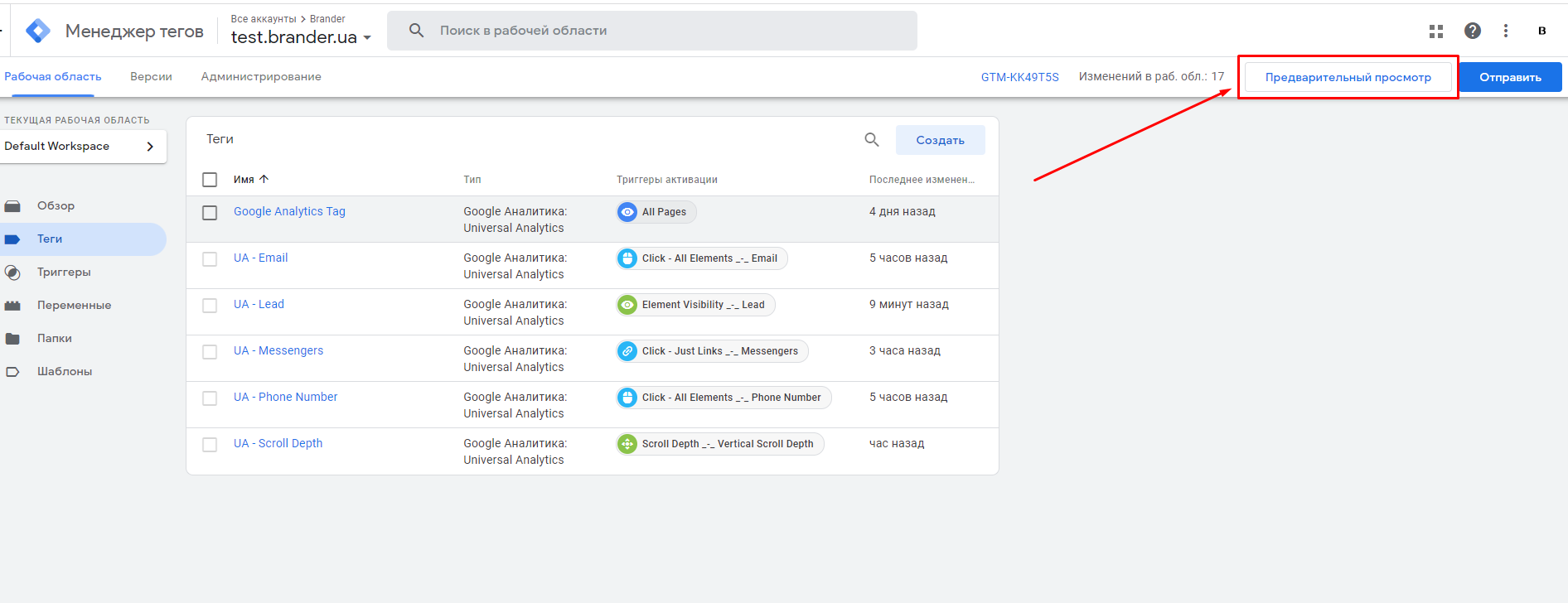Open the Администрирование tab
The image size is (1568, 603).
[261, 76]
